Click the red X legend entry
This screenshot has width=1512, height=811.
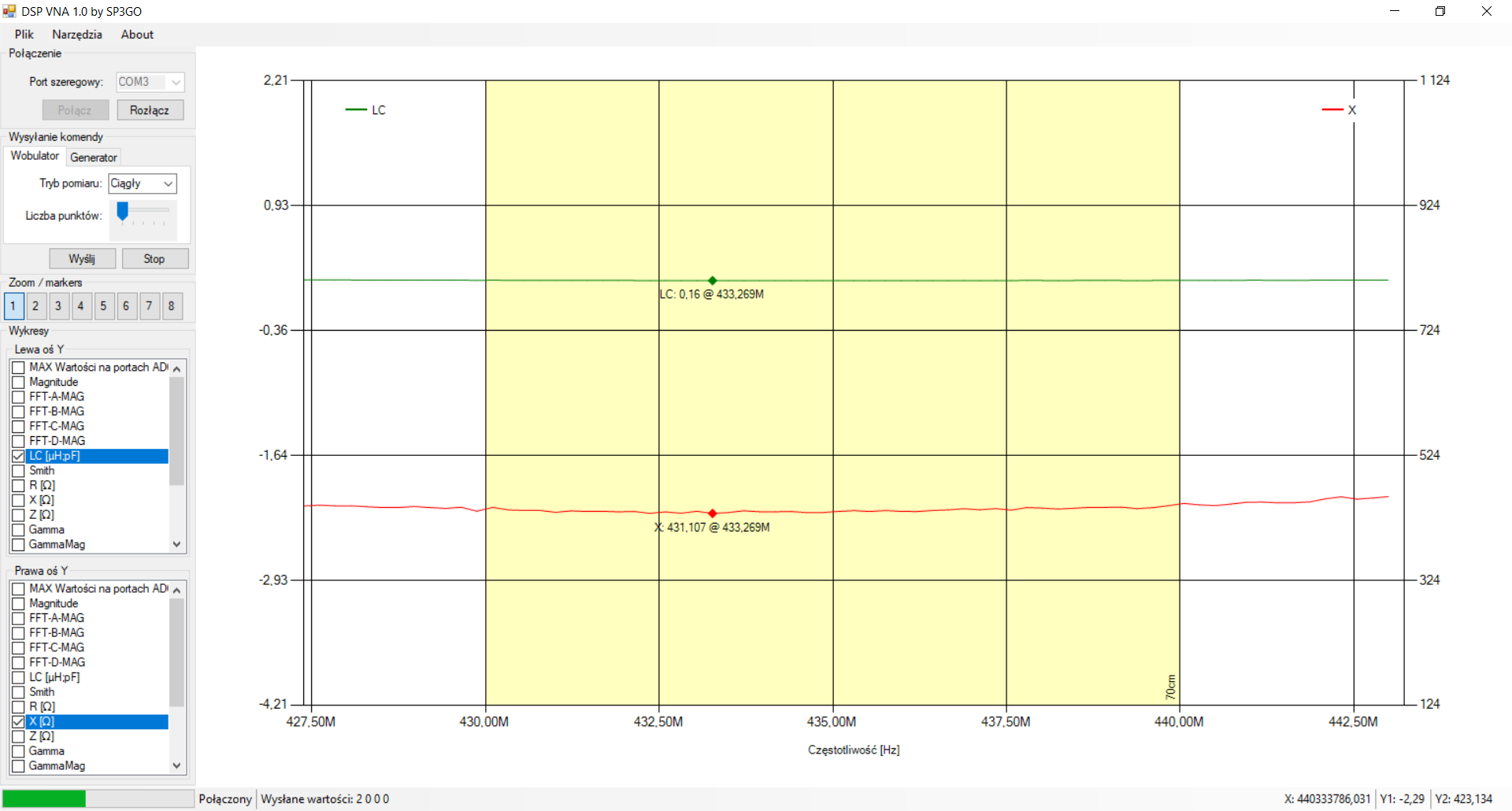tap(1340, 110)
